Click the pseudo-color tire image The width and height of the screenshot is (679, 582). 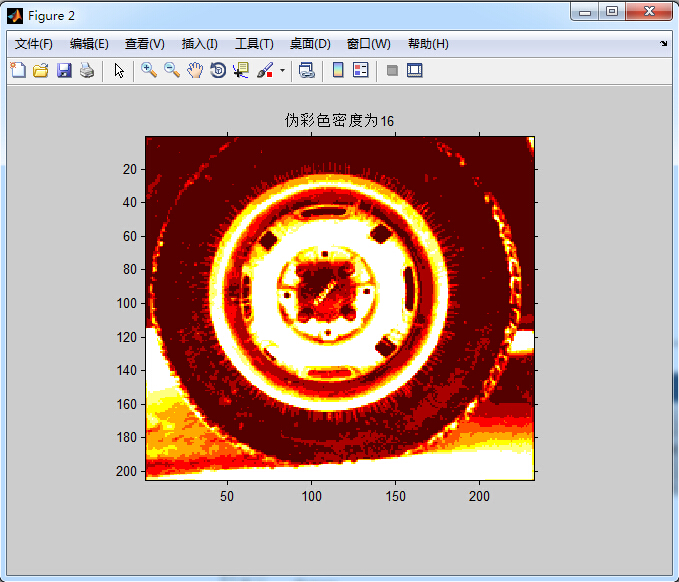[x=340, y=308]
